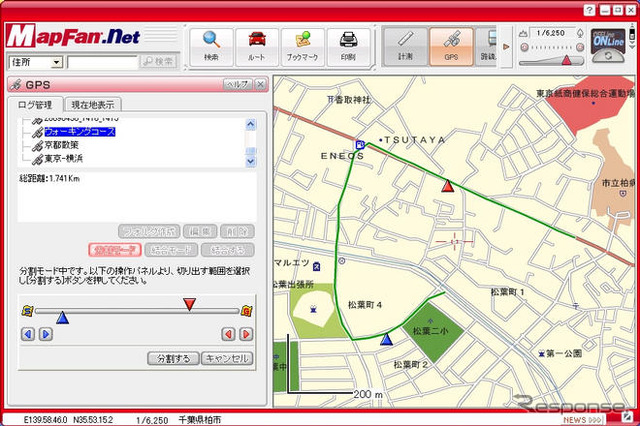This screenshot has height=426, width=640.
Task: Click the 松葉二小 school label
Action: click(431, 331)
